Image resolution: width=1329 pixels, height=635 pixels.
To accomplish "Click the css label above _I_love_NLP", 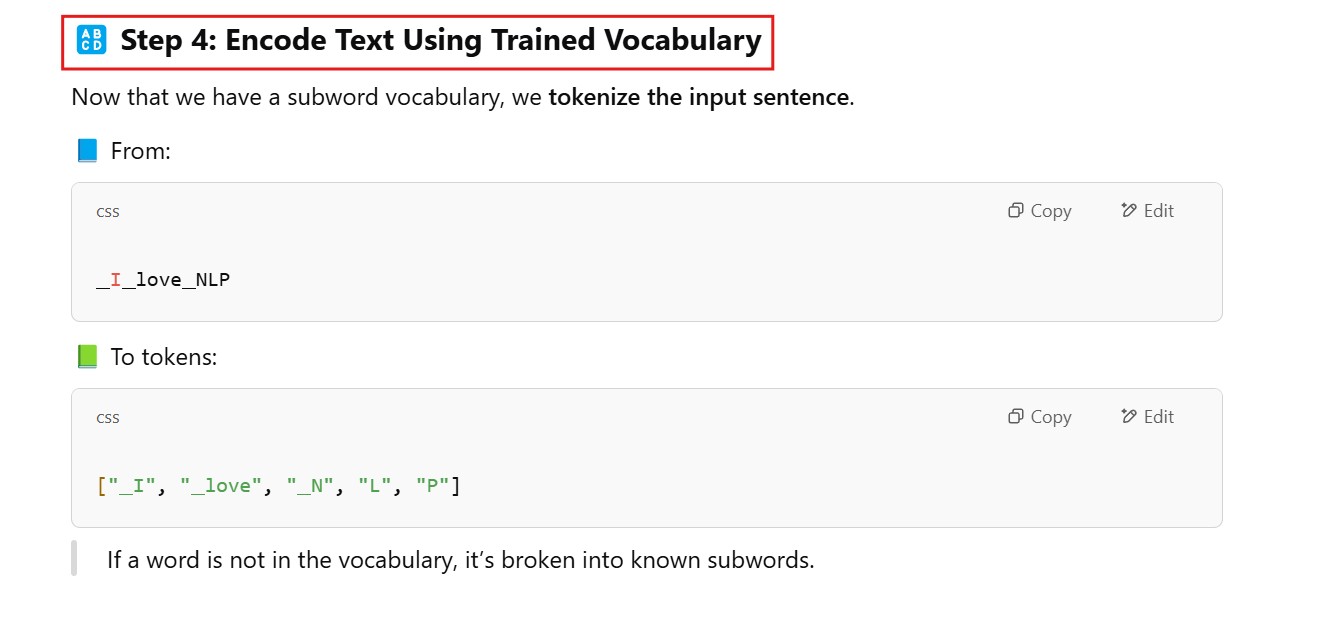I will pos(108,212).
